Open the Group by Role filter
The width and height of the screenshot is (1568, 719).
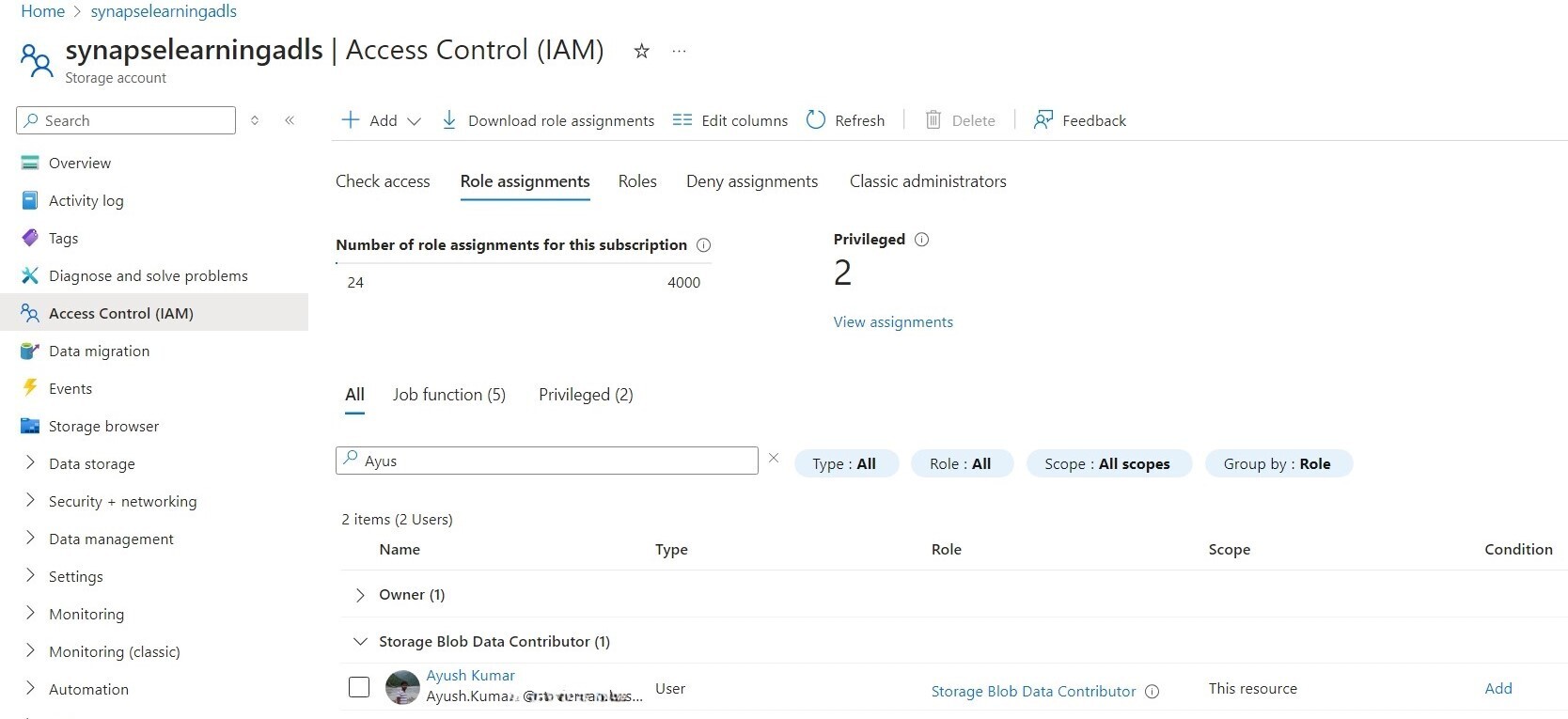point(1278,463)
